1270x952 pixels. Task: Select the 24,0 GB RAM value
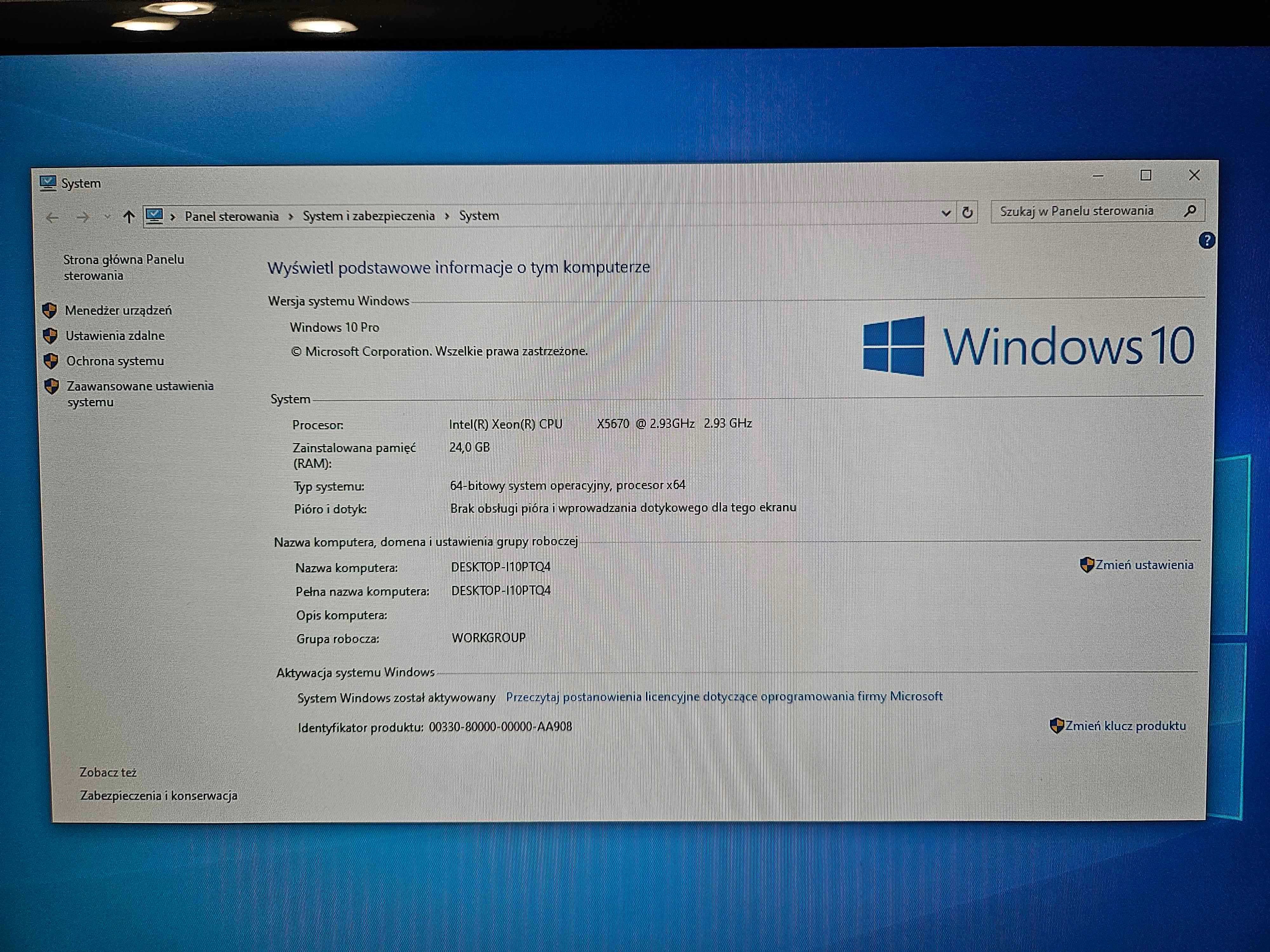(469, 447)
